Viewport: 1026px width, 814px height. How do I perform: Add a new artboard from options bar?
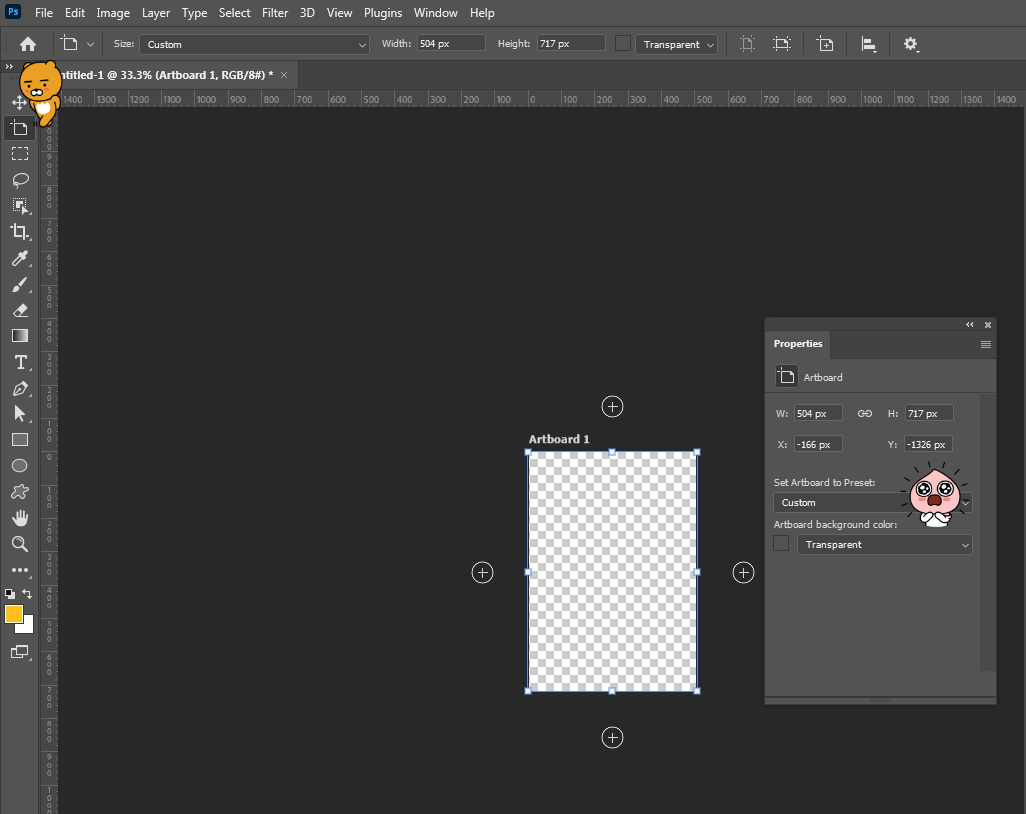(x=825, y=44)
